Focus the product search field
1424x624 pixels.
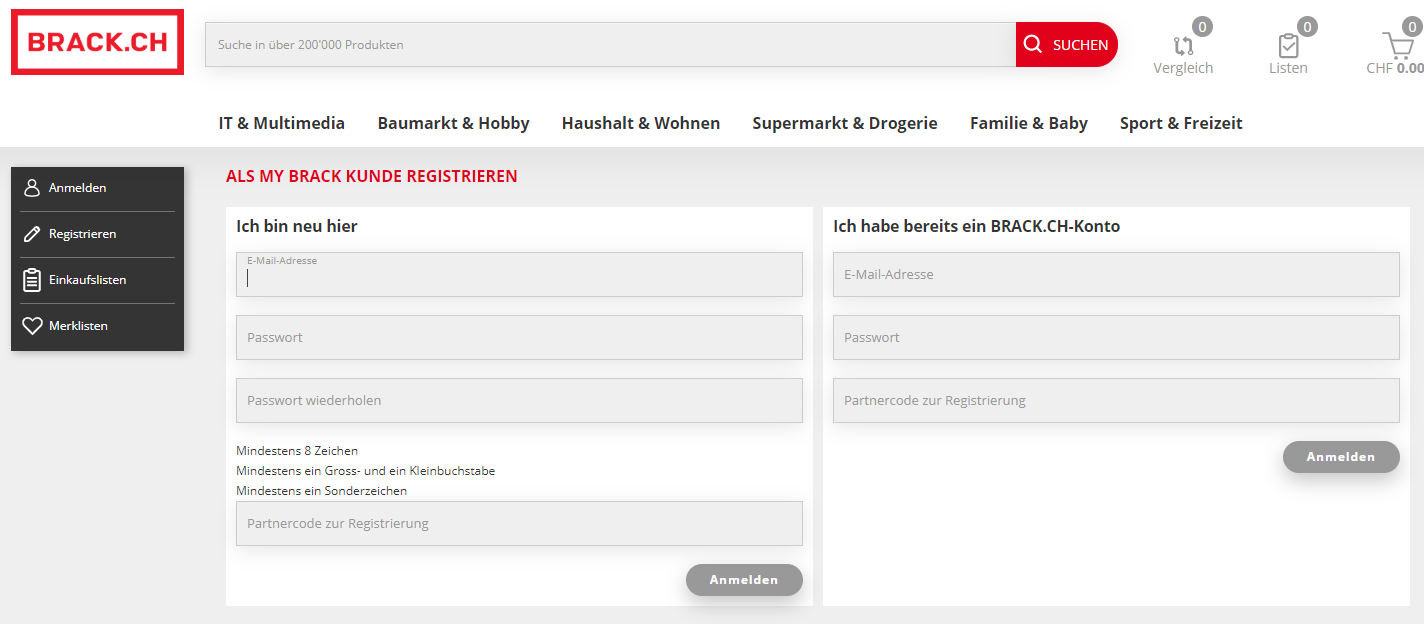point(610,45)
